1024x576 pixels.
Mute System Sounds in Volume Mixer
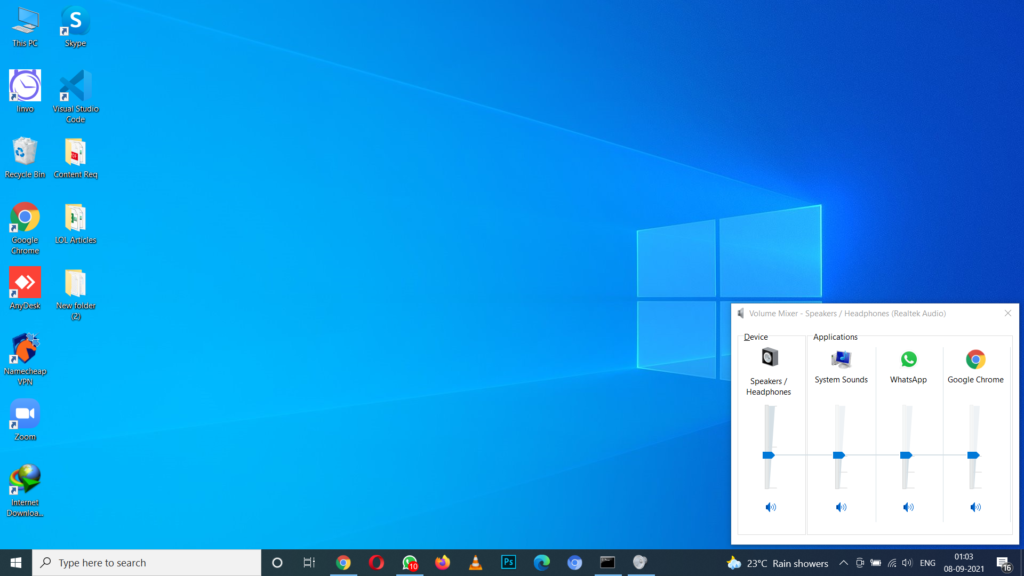point(841,507)
